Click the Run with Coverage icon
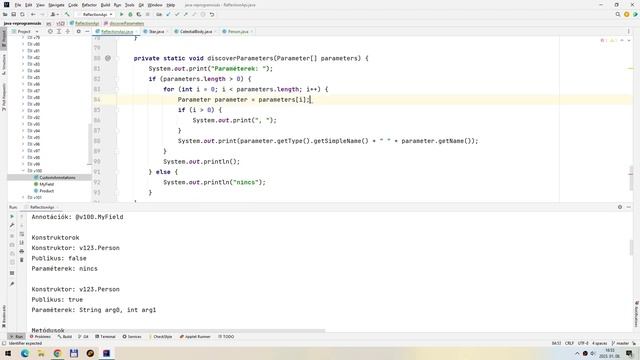 [139, 14]
